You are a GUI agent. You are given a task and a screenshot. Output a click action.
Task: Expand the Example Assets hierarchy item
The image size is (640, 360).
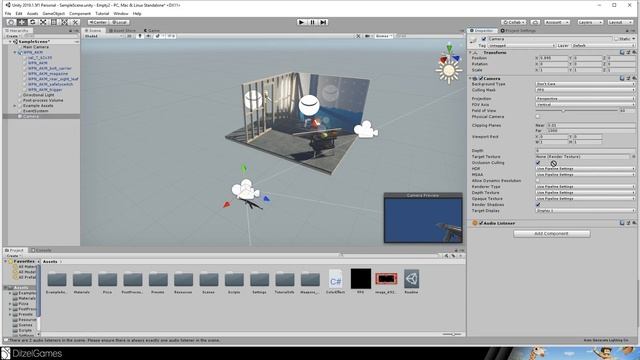click(x=15, y=105)
